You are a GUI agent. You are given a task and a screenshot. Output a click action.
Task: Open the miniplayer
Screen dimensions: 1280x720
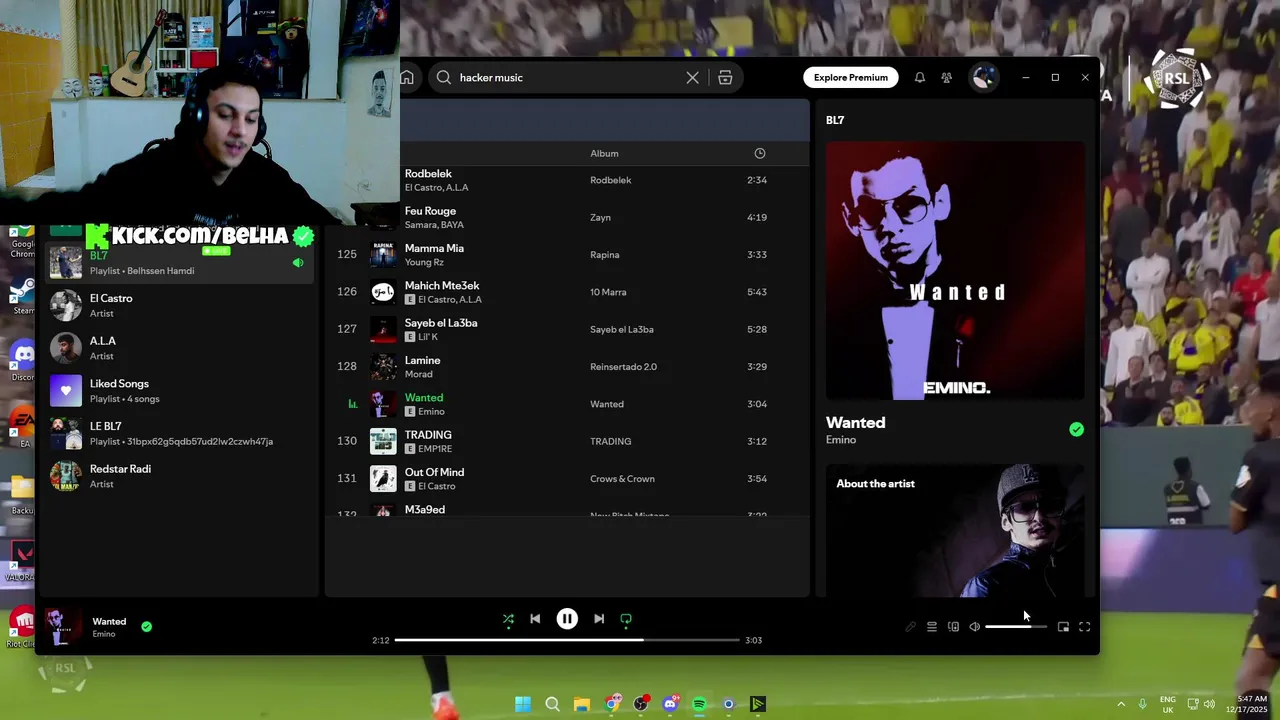pos(1063,627)
